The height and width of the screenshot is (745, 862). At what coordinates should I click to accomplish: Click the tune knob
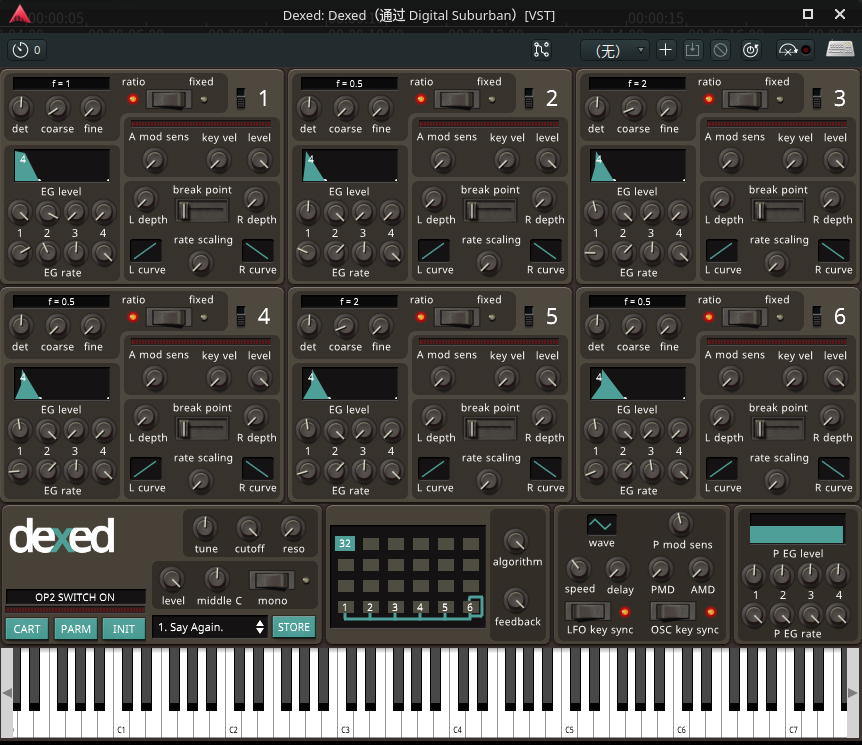pos(205,528)
